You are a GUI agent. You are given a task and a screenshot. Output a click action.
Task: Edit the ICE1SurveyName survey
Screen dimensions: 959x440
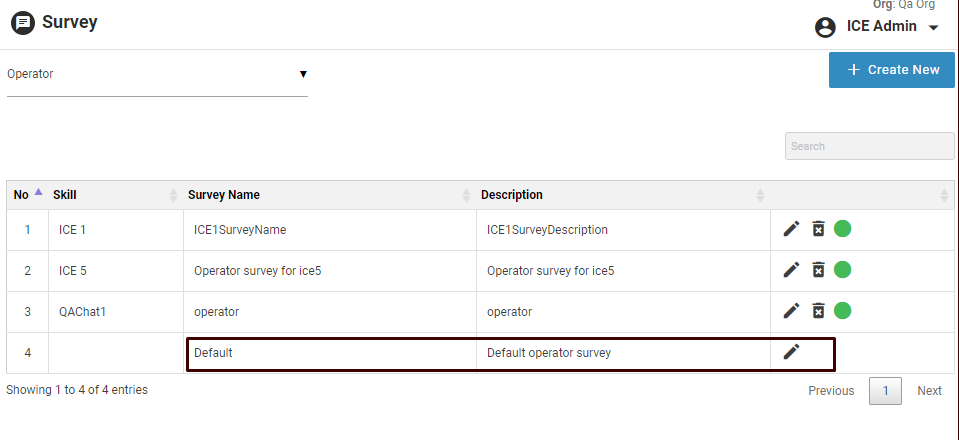point(791,229)
